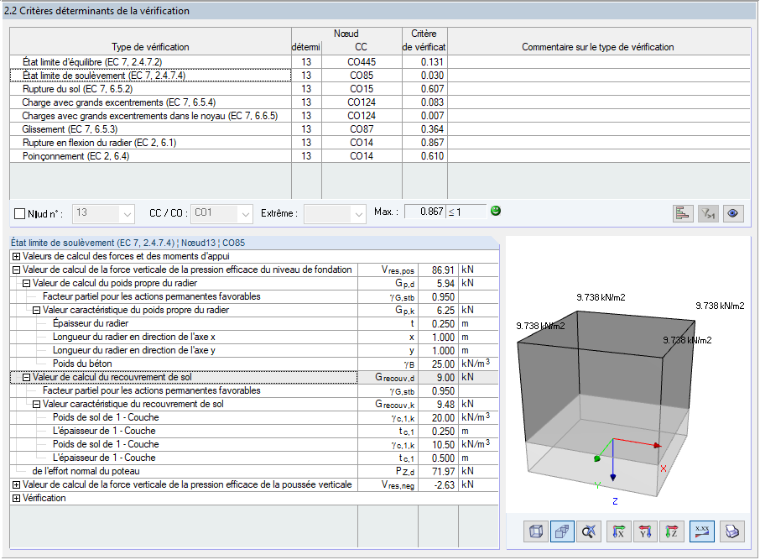Click the CO15 cell
This screenshot has height=560, width=760.
(362, 89)
